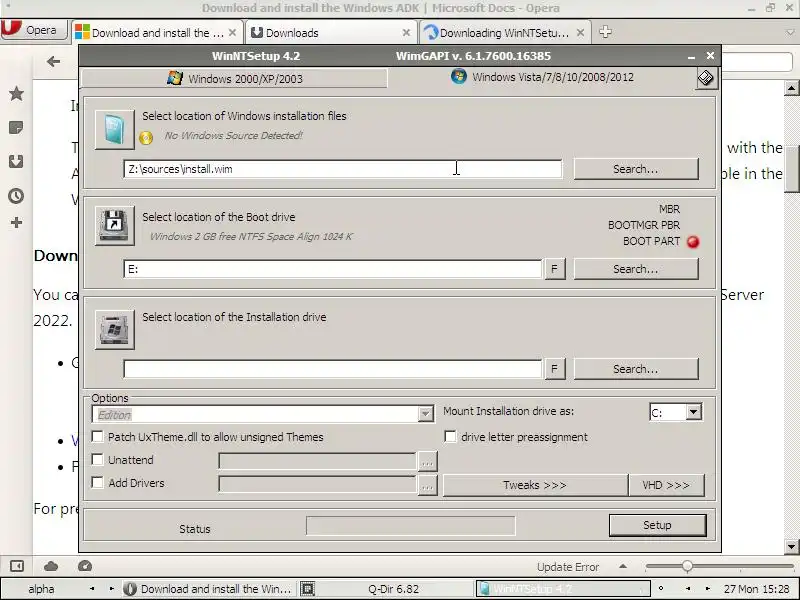Viewport: 800px width, 600px height.
Task: Click F button next to Installation drive field
Action: 555,369
